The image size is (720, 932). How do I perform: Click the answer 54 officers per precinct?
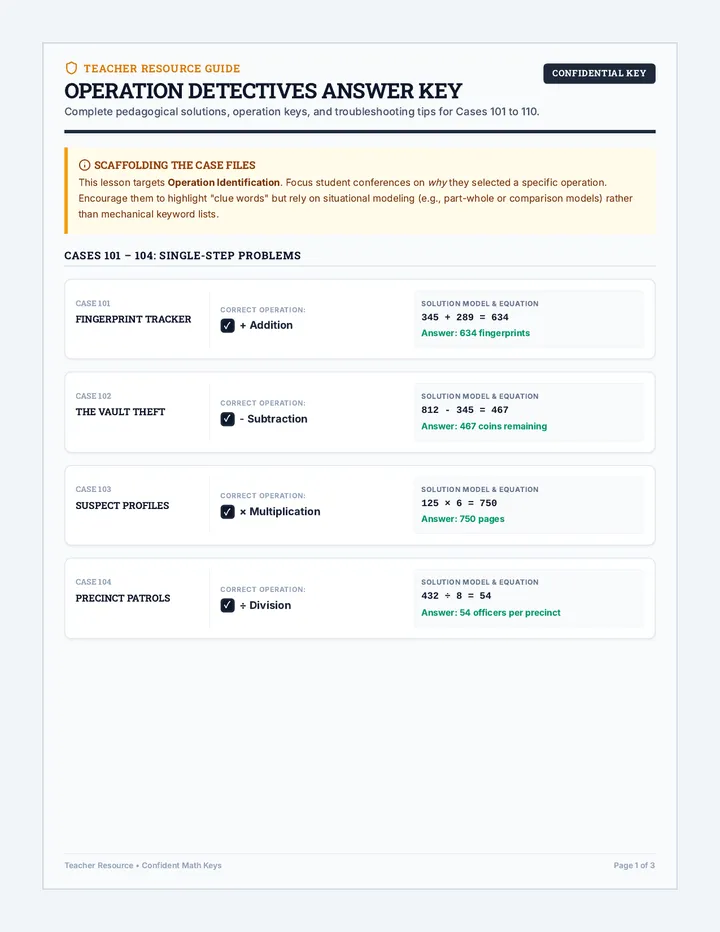click(491, 612)
